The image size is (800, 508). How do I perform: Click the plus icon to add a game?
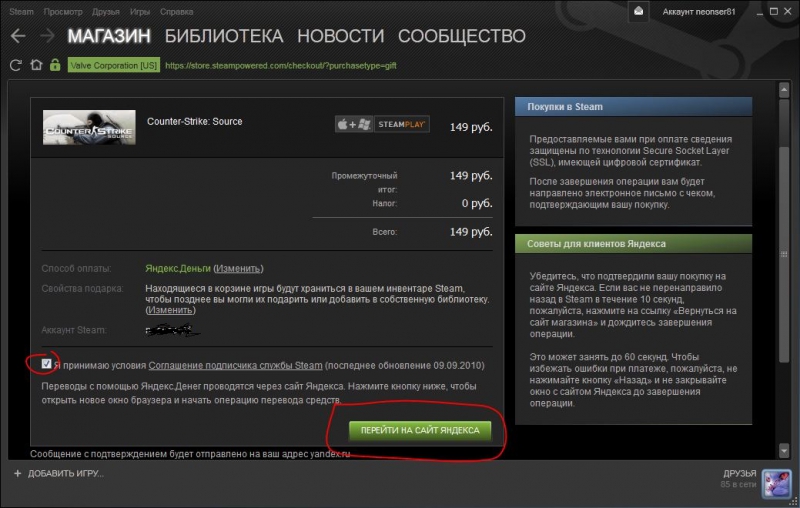pyautogui.click(x=17, y=472)
